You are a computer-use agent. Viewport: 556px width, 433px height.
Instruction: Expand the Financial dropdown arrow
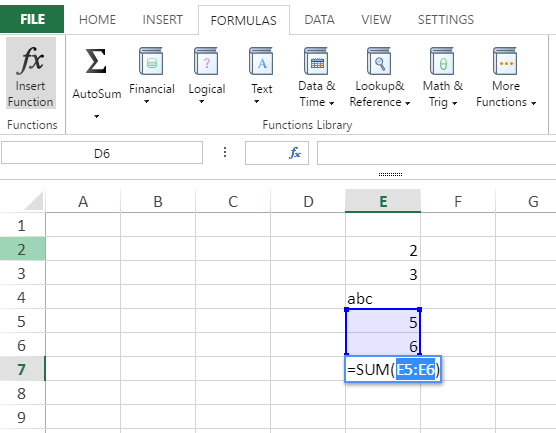point(146,102)
